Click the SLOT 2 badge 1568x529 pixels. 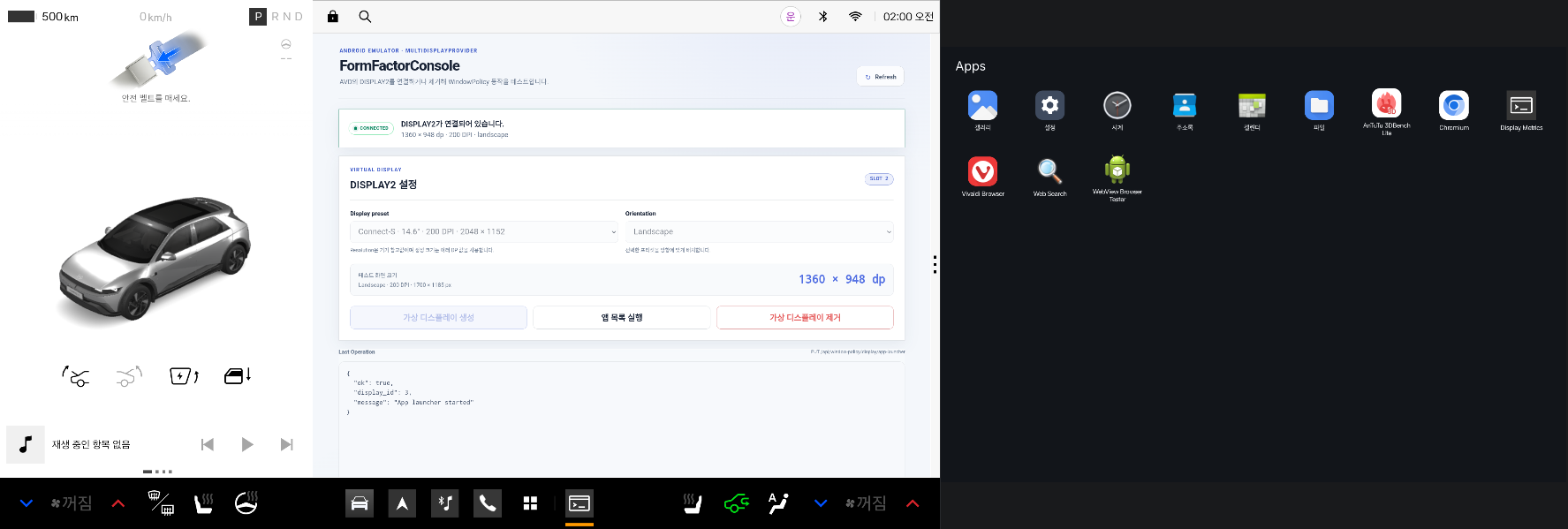tap(879, 178)
